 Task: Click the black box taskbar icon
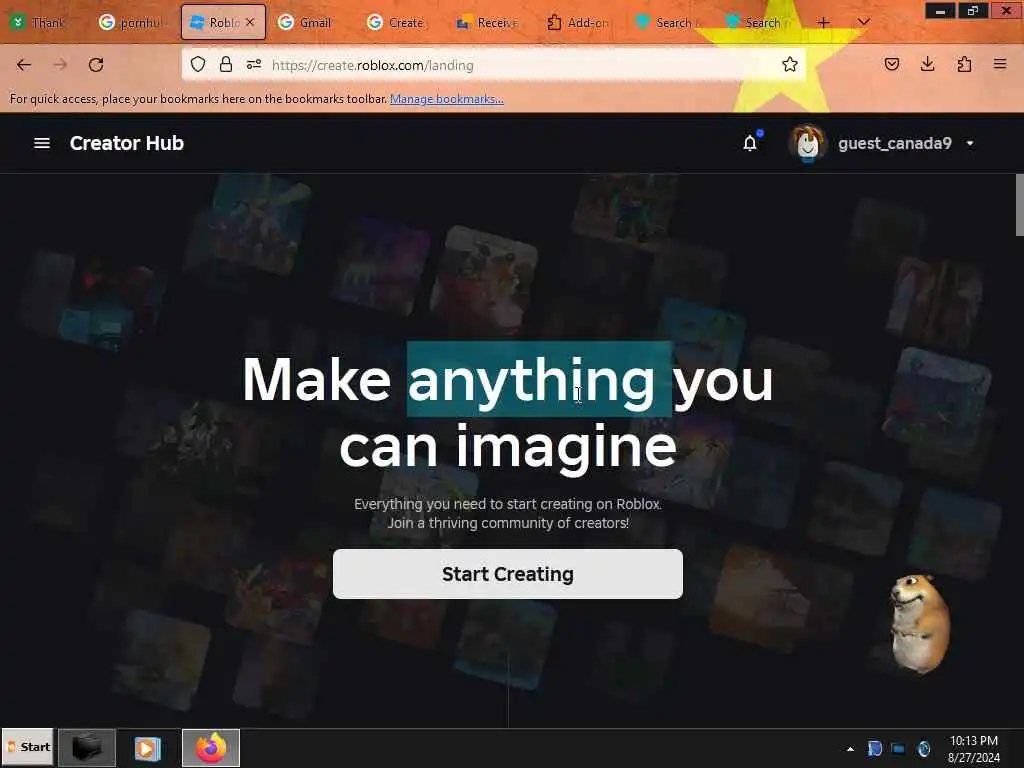tap(87, 747)
